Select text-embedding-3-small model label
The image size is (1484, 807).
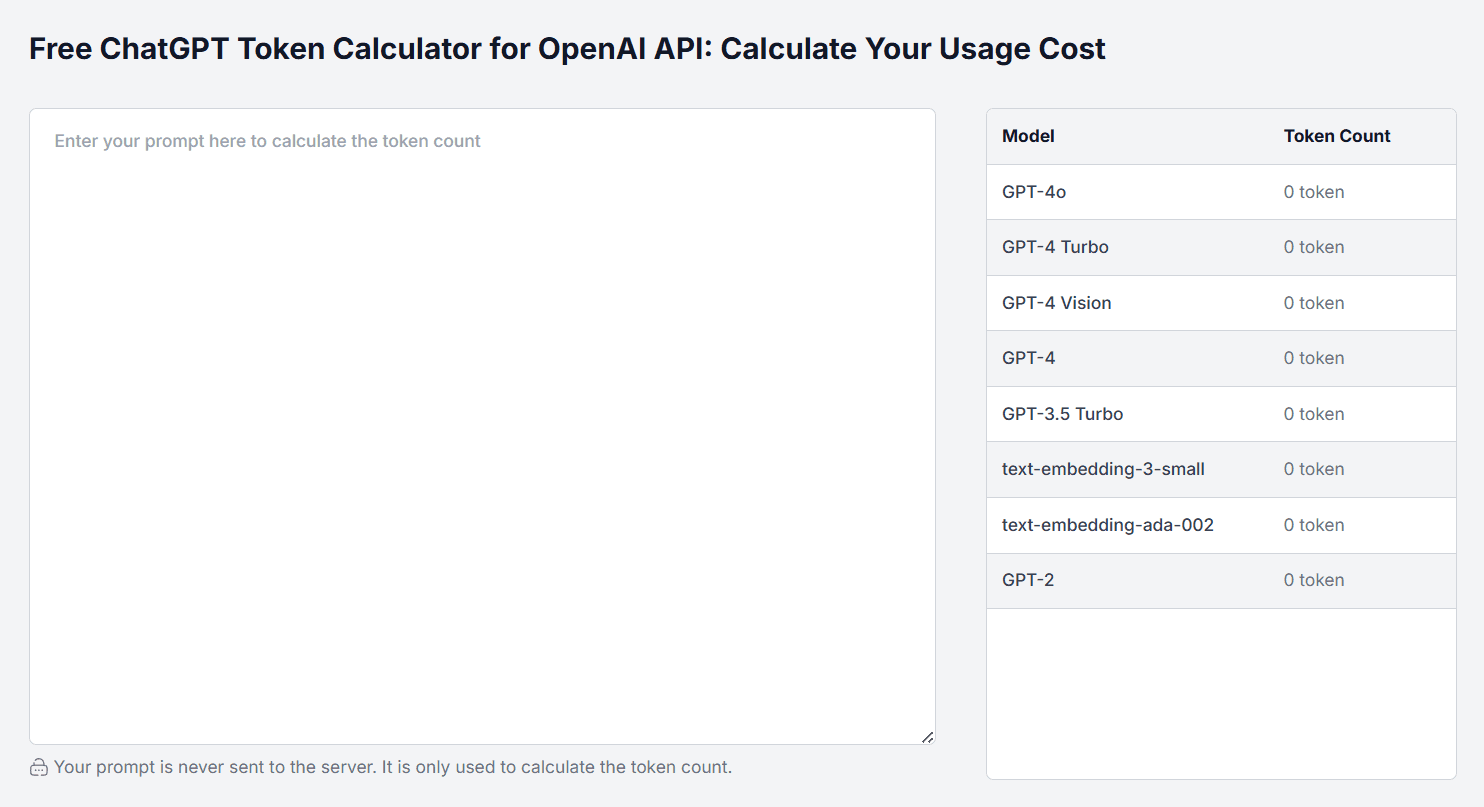click(x=1103, y=469)
